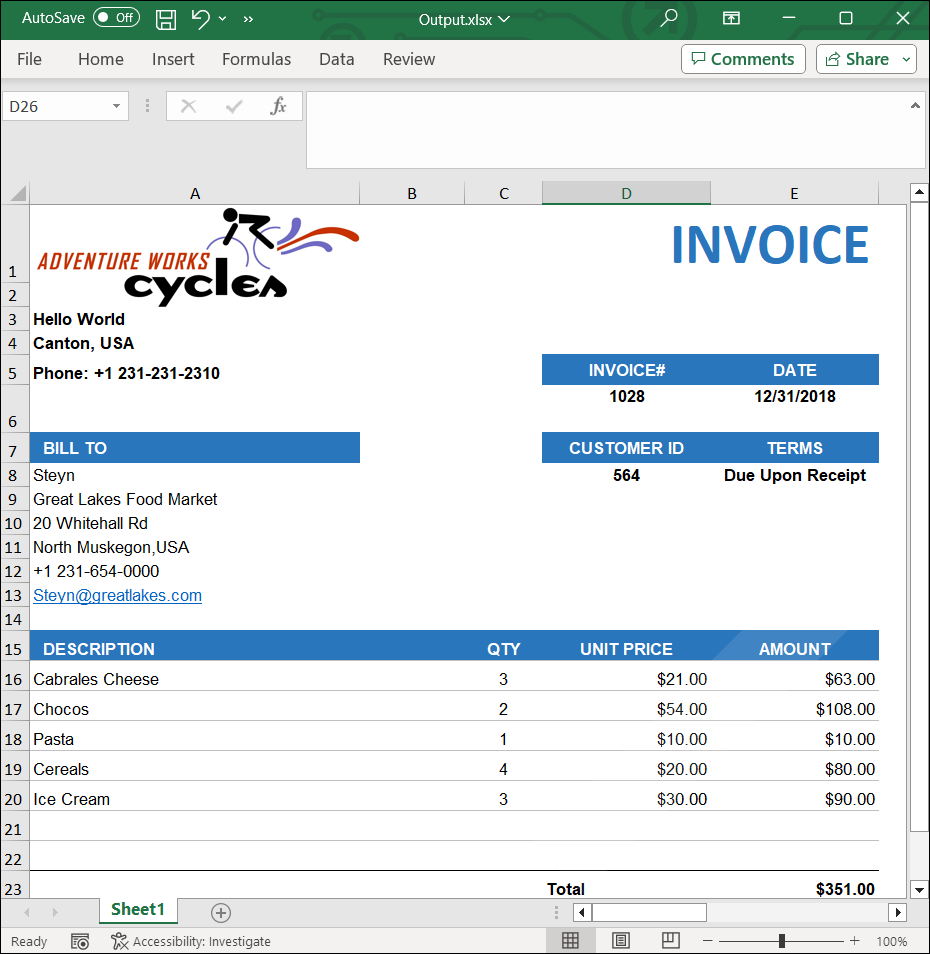This screenshot has width=930, height=954.
Task: Select the customer ID 564 cell
Action: click(x=626, y=475)
